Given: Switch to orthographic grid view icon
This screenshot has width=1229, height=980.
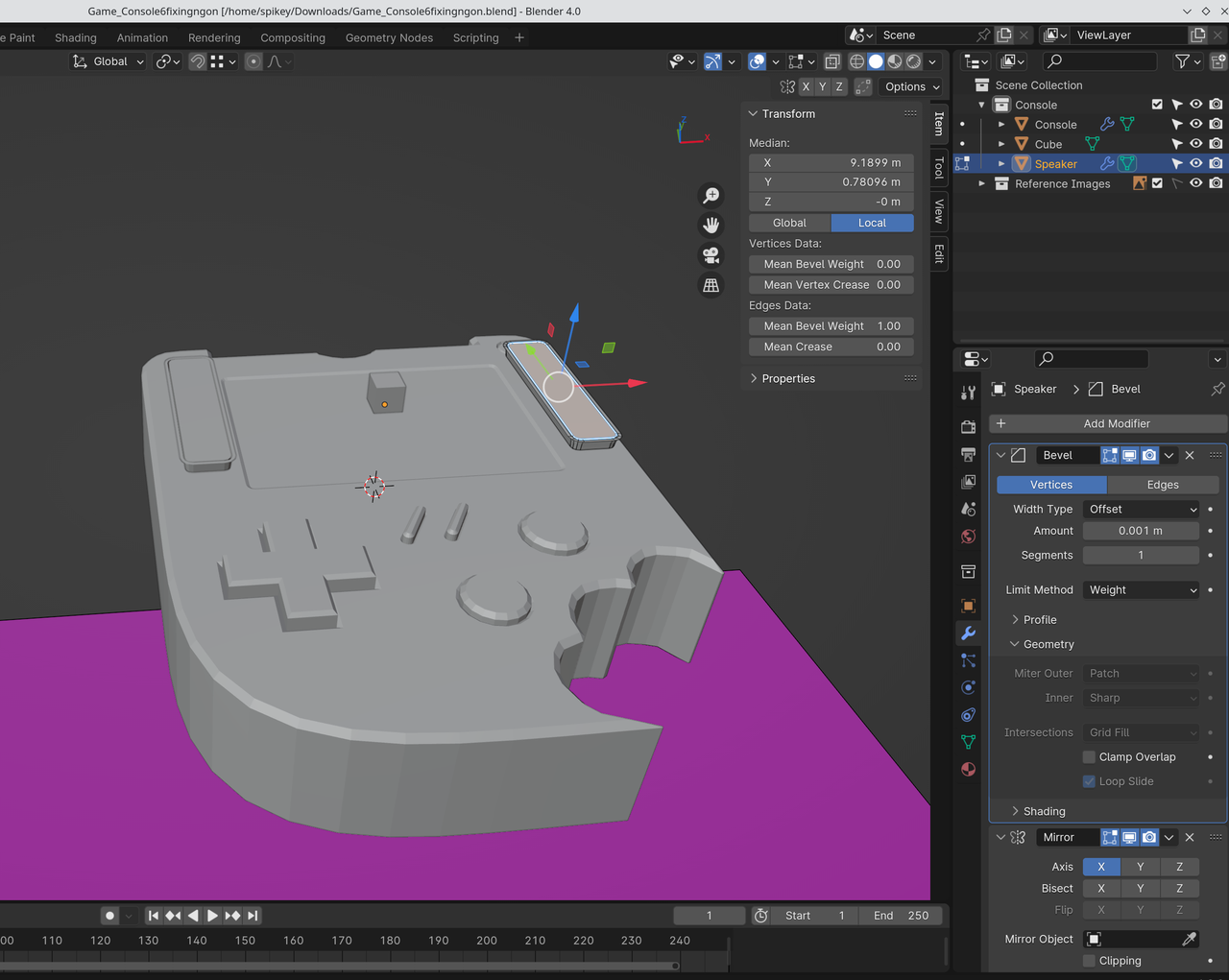Looking at the screenshot, I should coord(711,285).
